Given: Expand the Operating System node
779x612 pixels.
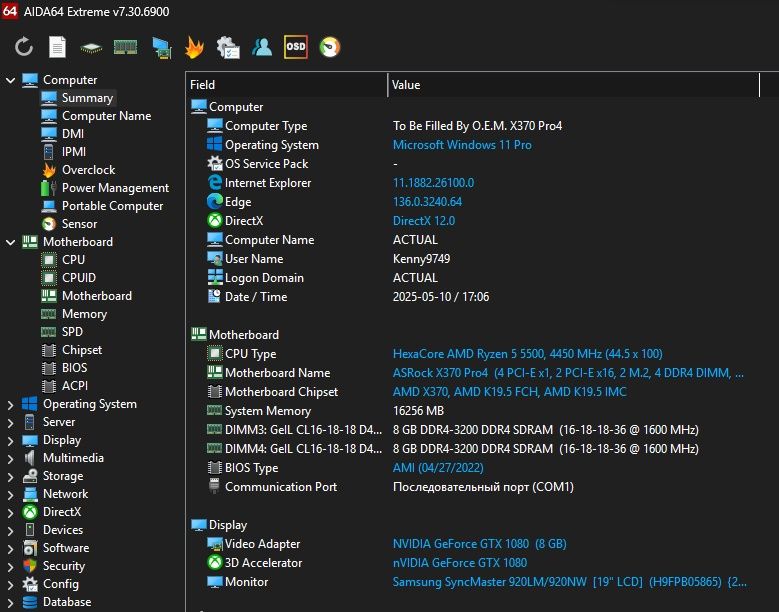Looking at the screenshot, I should pyautogui.click(x=10, y=405).
